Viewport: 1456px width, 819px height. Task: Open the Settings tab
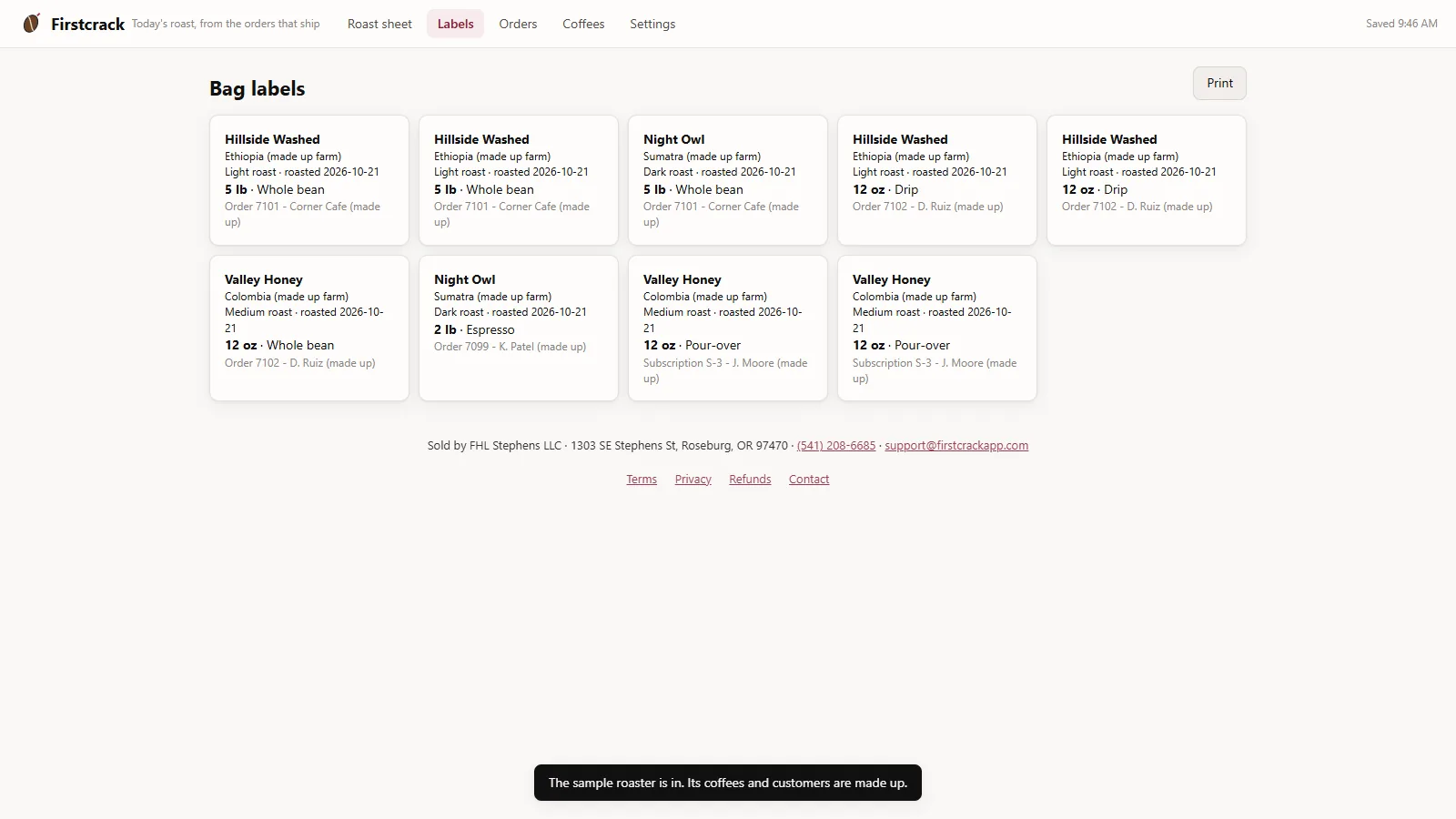(652, 24)
